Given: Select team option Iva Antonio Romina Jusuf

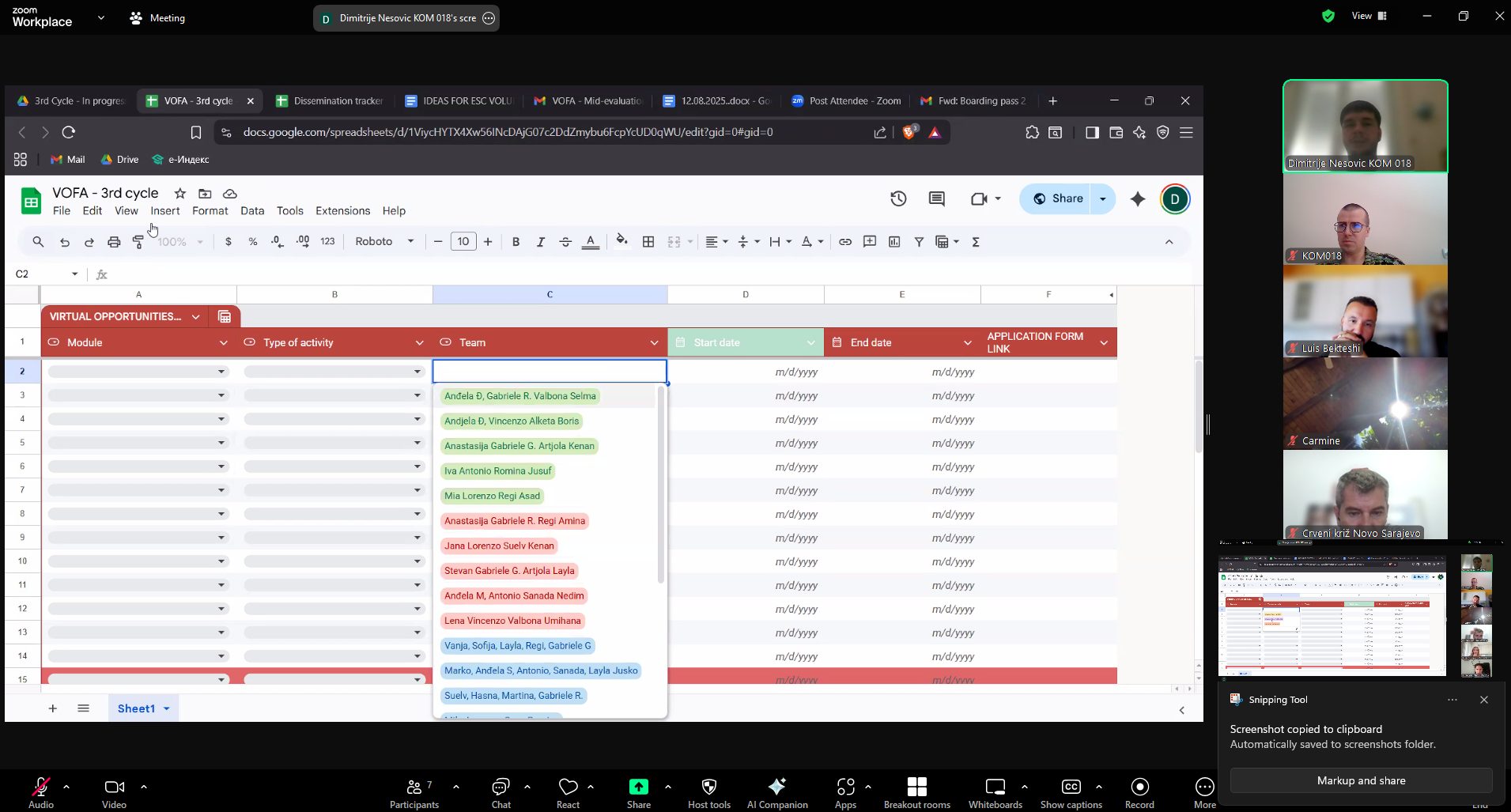Looking at the screenshot, I should click(497, 471).
